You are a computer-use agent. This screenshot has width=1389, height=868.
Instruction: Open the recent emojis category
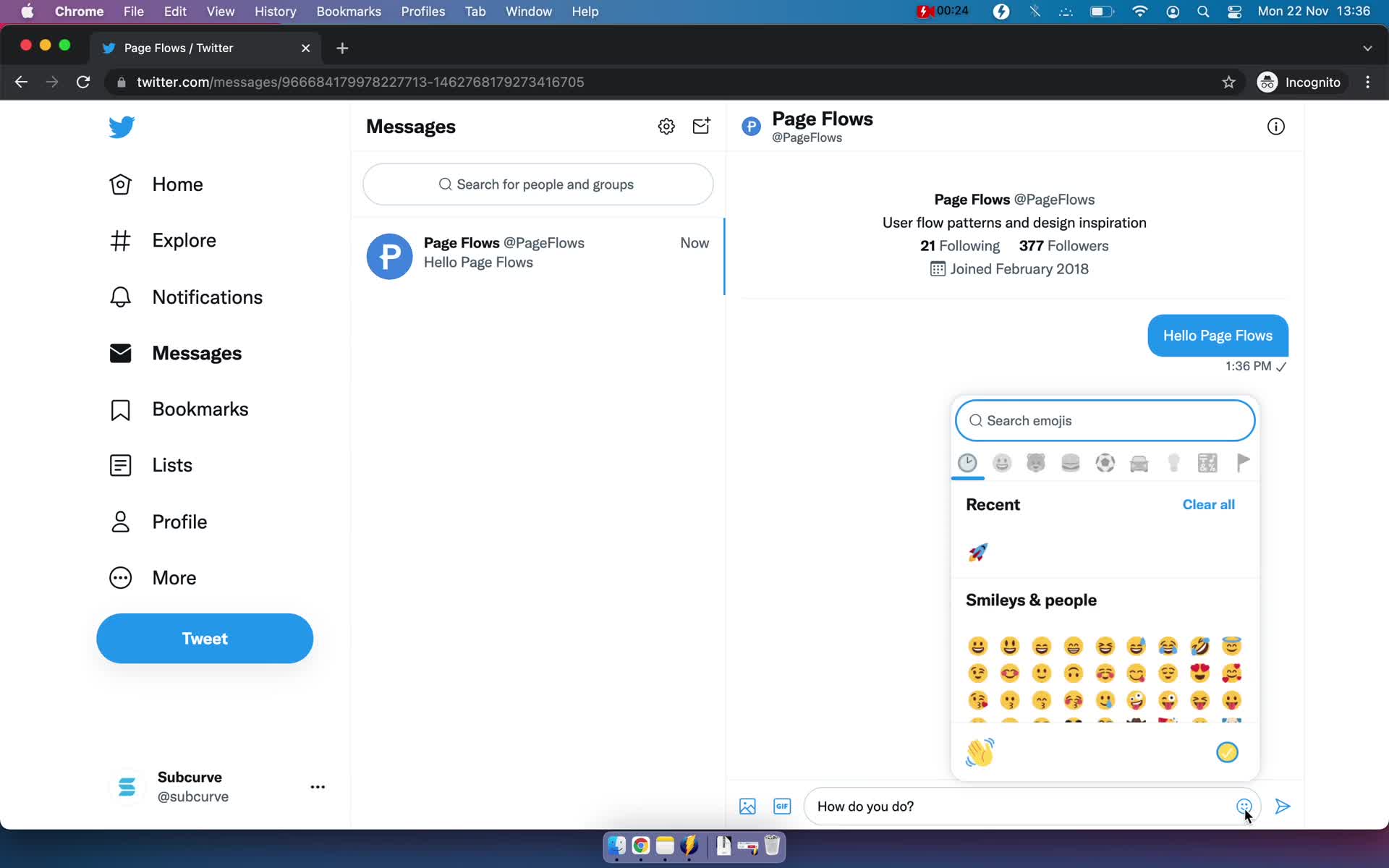(967, 462)
